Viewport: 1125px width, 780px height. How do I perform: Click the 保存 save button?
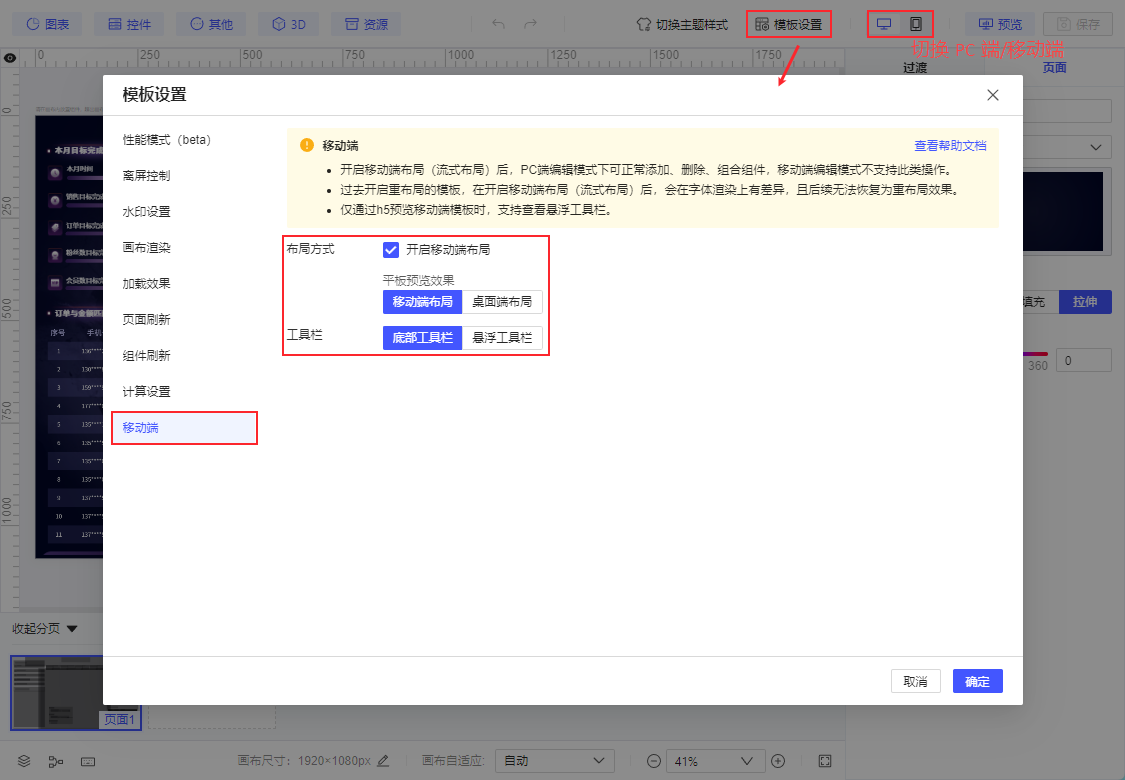tap(1078, 24)
